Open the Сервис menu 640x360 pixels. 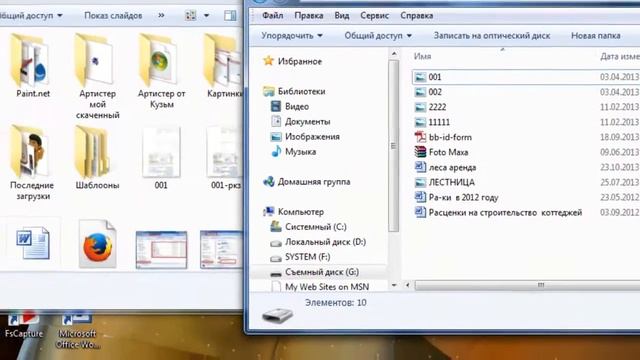point(374,16)
